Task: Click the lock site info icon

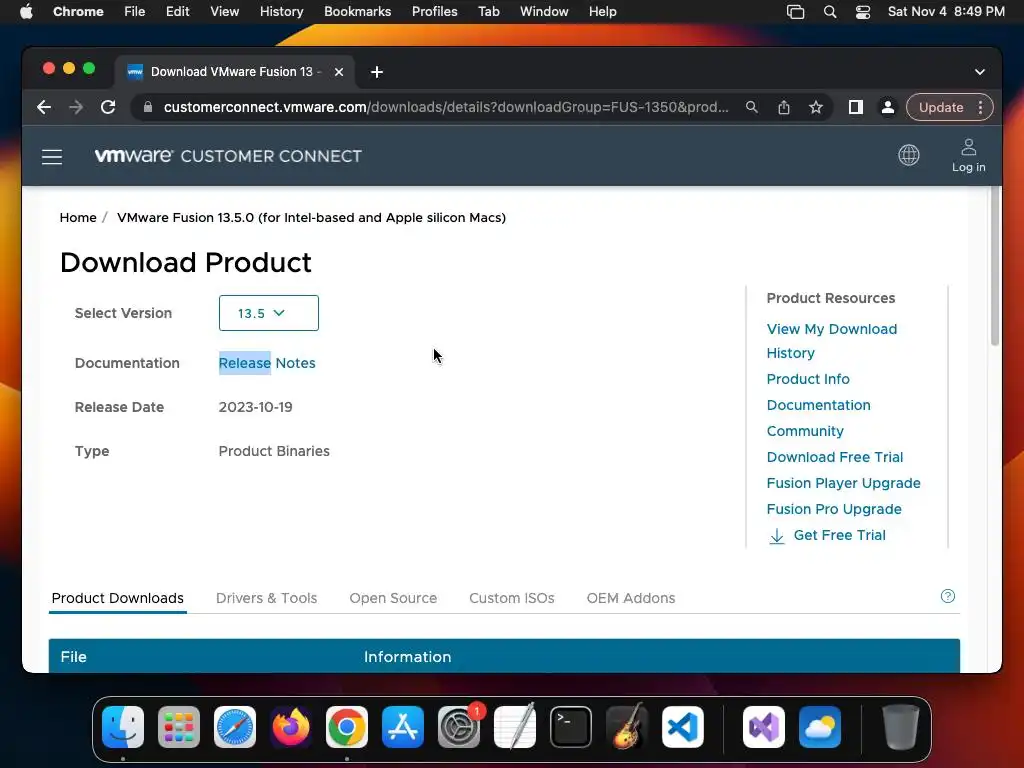Action: 148,107
